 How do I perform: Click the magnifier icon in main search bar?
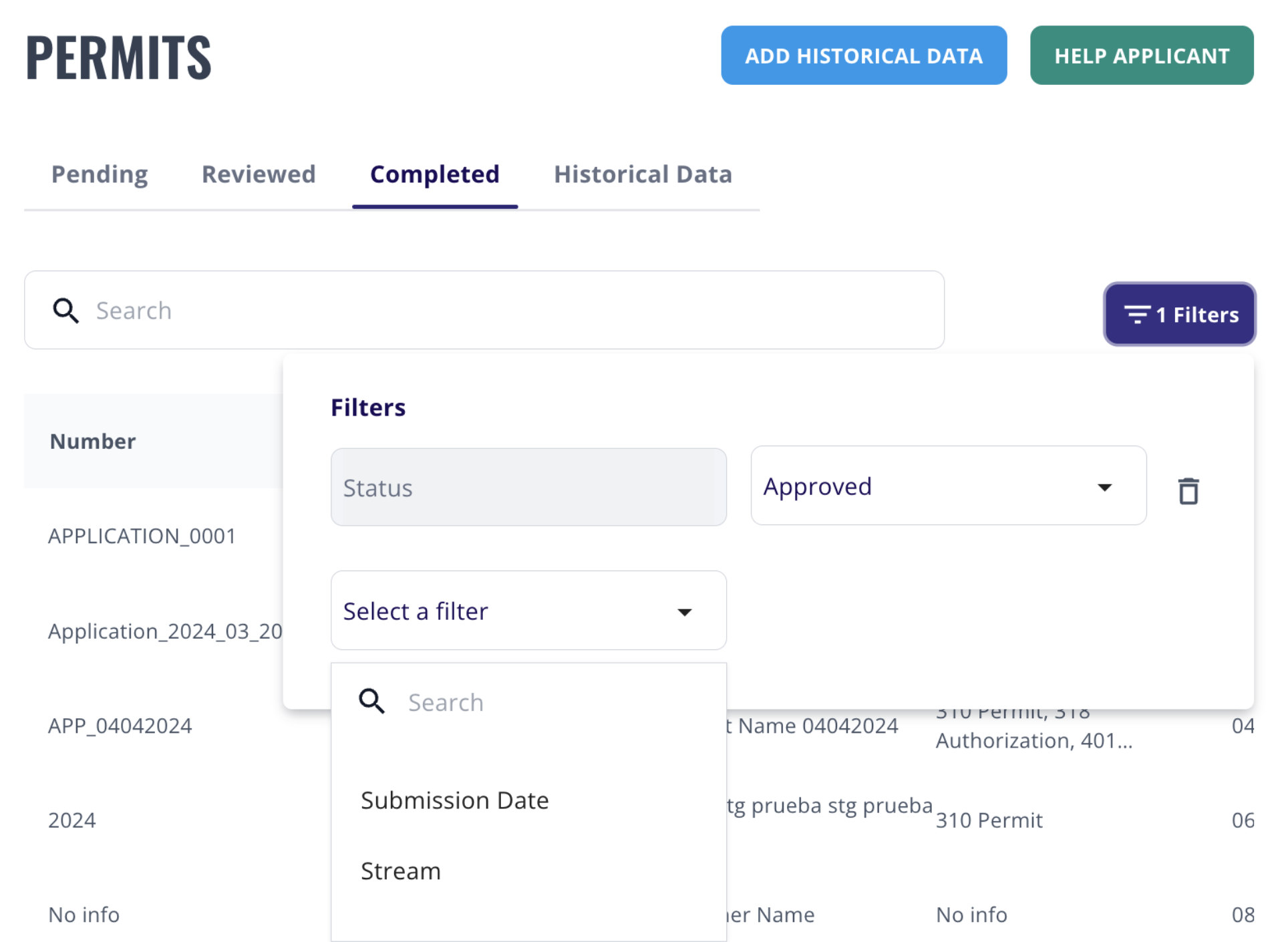pyautogui.click(x=65, y=311)
